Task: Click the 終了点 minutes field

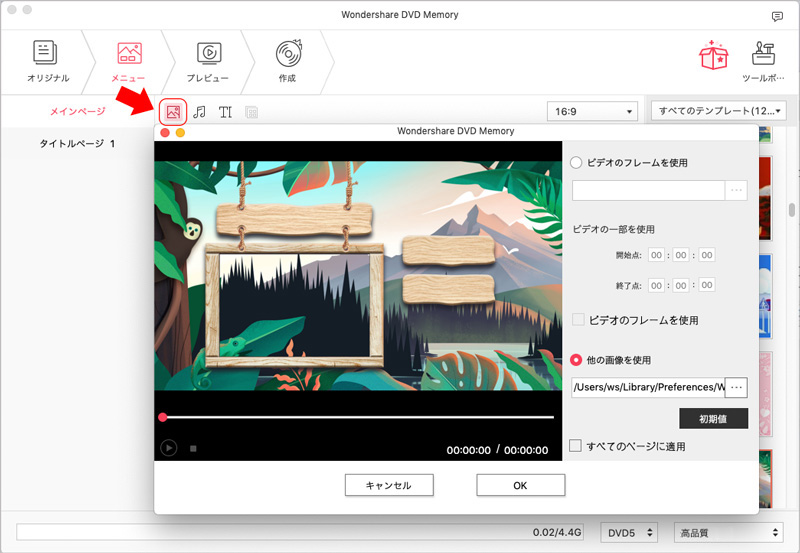Action: click(x=681, y=285)
